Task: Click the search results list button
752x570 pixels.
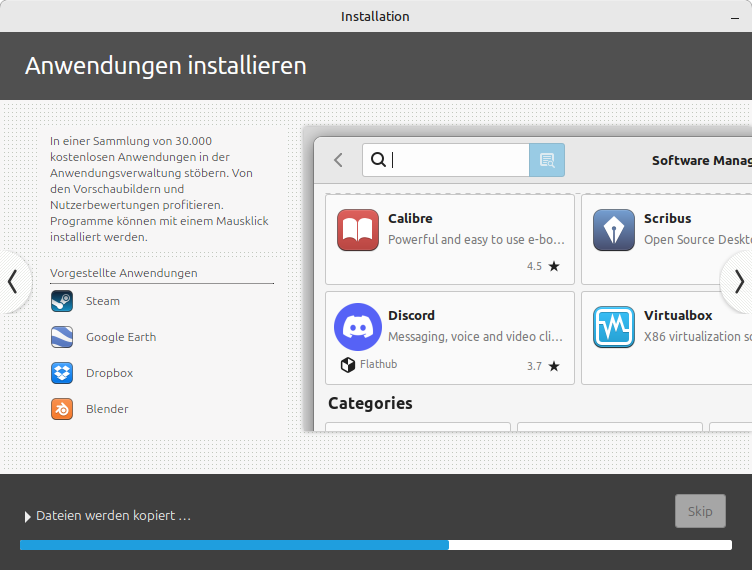Action: 547,160
